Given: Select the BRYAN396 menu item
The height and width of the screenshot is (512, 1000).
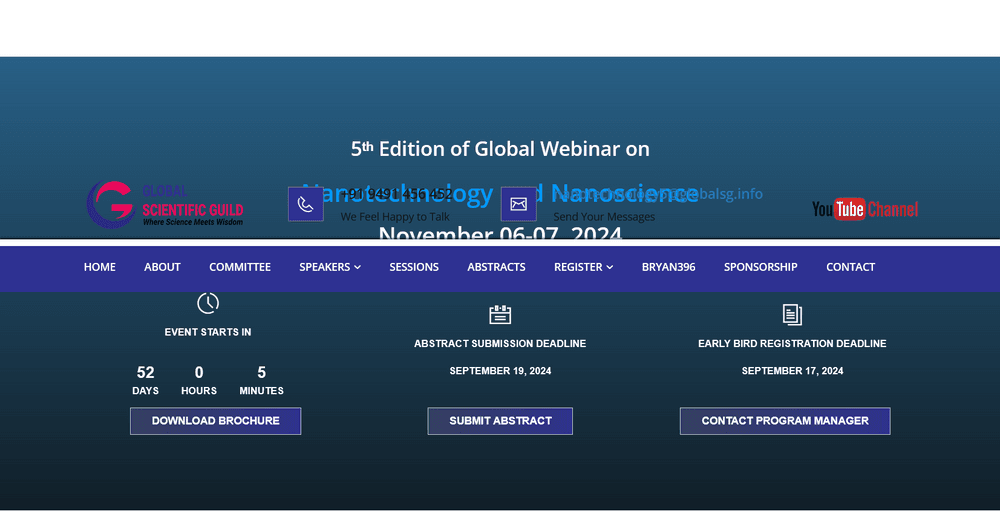Looking at the screenshot, I should coord(668,267).
